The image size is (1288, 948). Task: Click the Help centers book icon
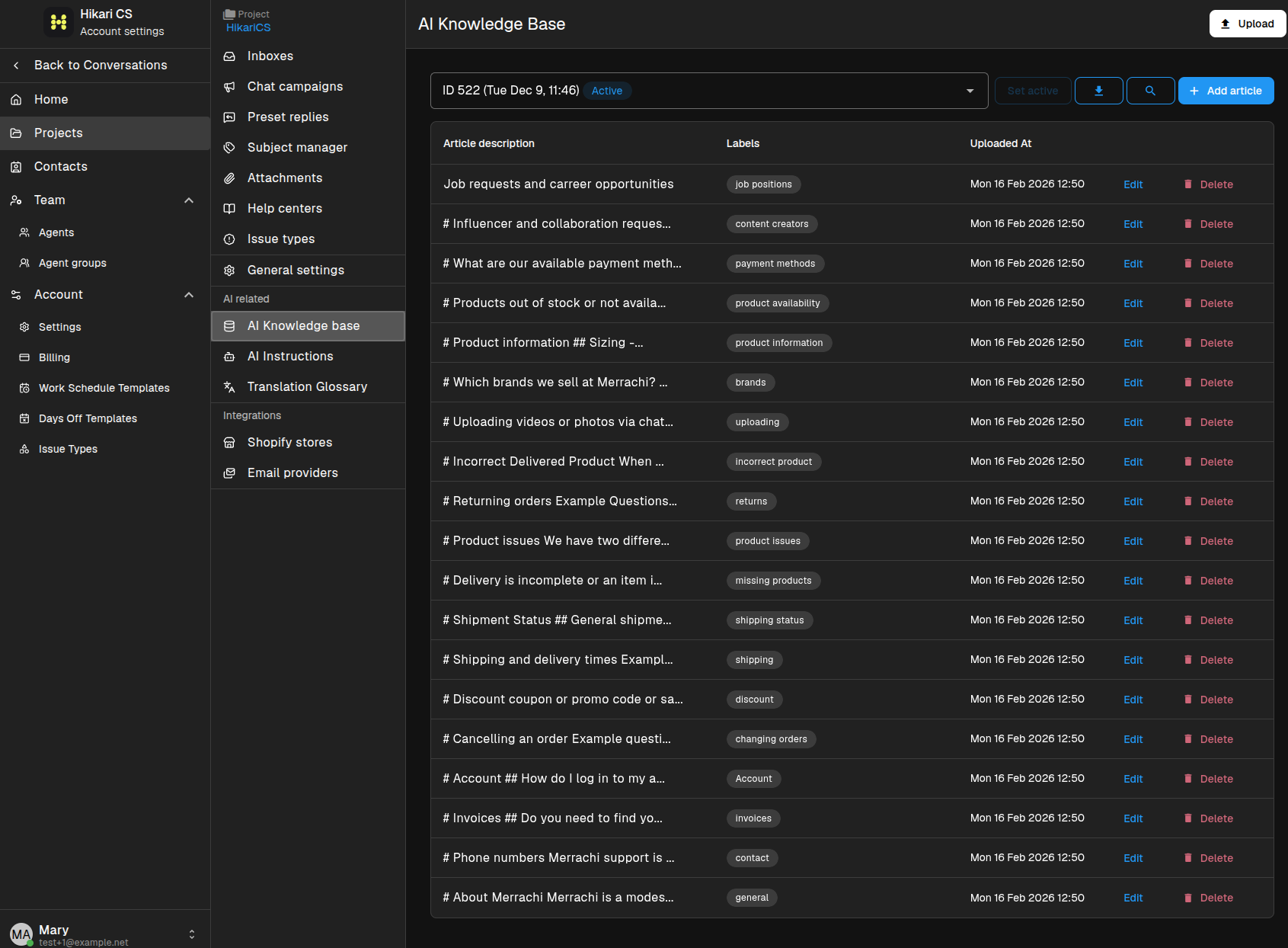[229, 209]
